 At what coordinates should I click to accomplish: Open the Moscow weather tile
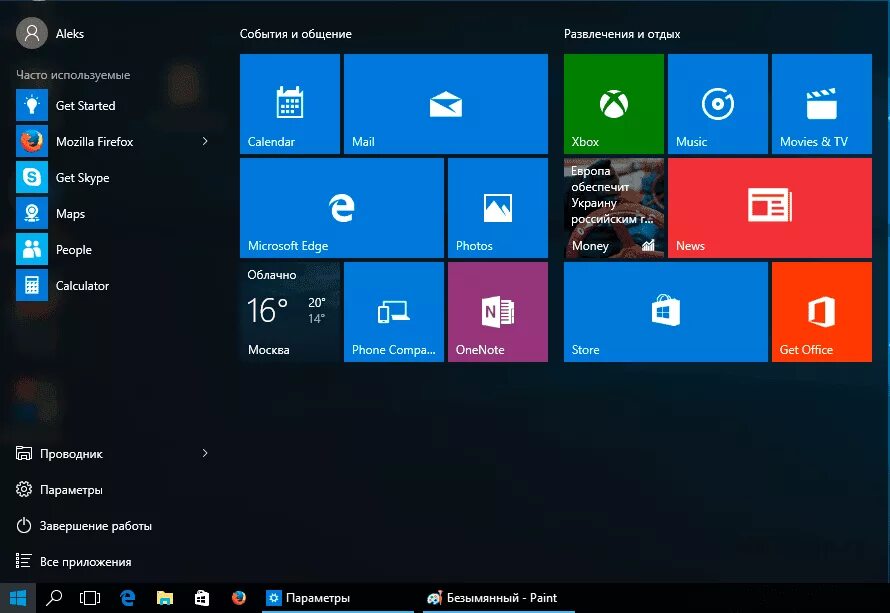[x=289, y=312]
